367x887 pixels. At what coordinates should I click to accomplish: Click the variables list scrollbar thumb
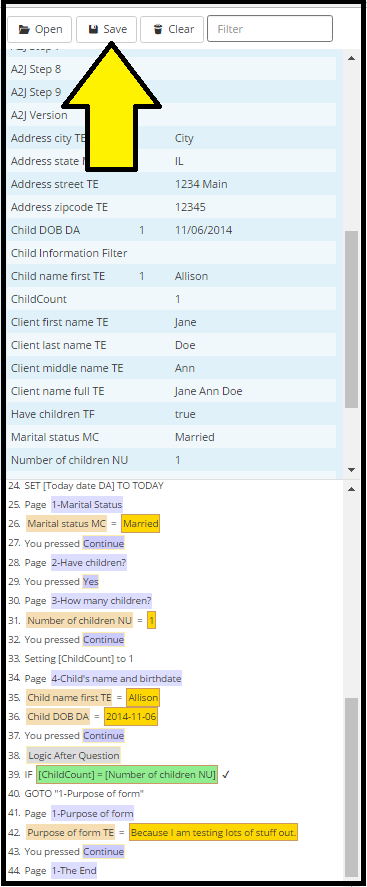tap(351, 319)
